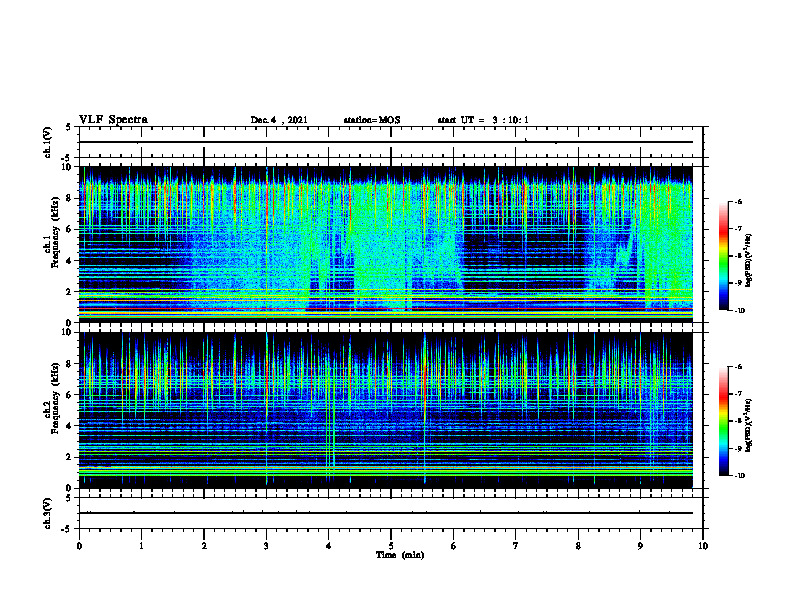Click the time axis tick label "1"
This screenshot has height=612, width=792.
coord(141,546)
